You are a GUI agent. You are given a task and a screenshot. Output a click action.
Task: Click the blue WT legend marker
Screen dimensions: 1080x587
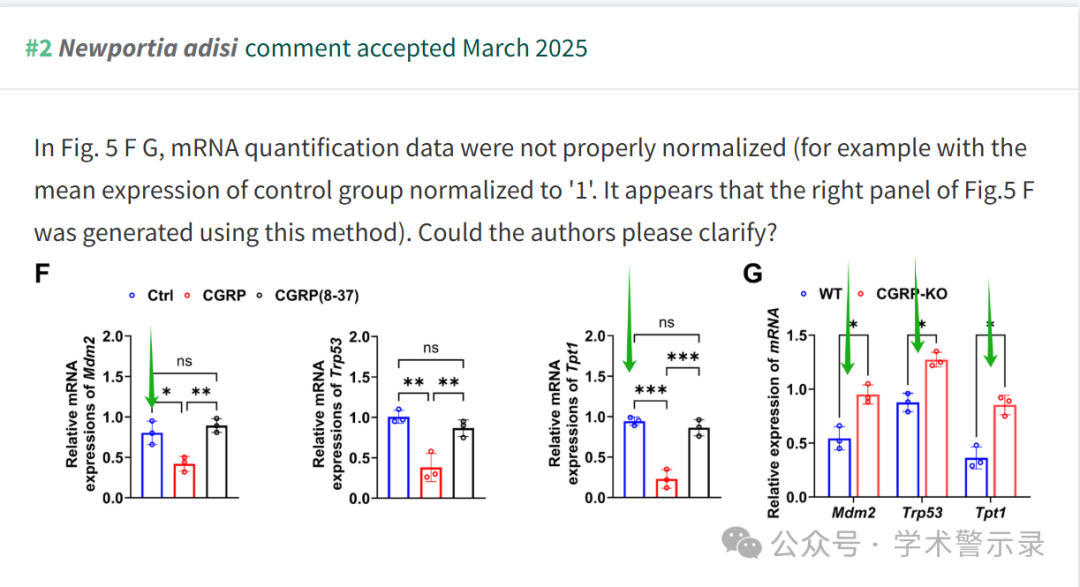pos(803,294)
